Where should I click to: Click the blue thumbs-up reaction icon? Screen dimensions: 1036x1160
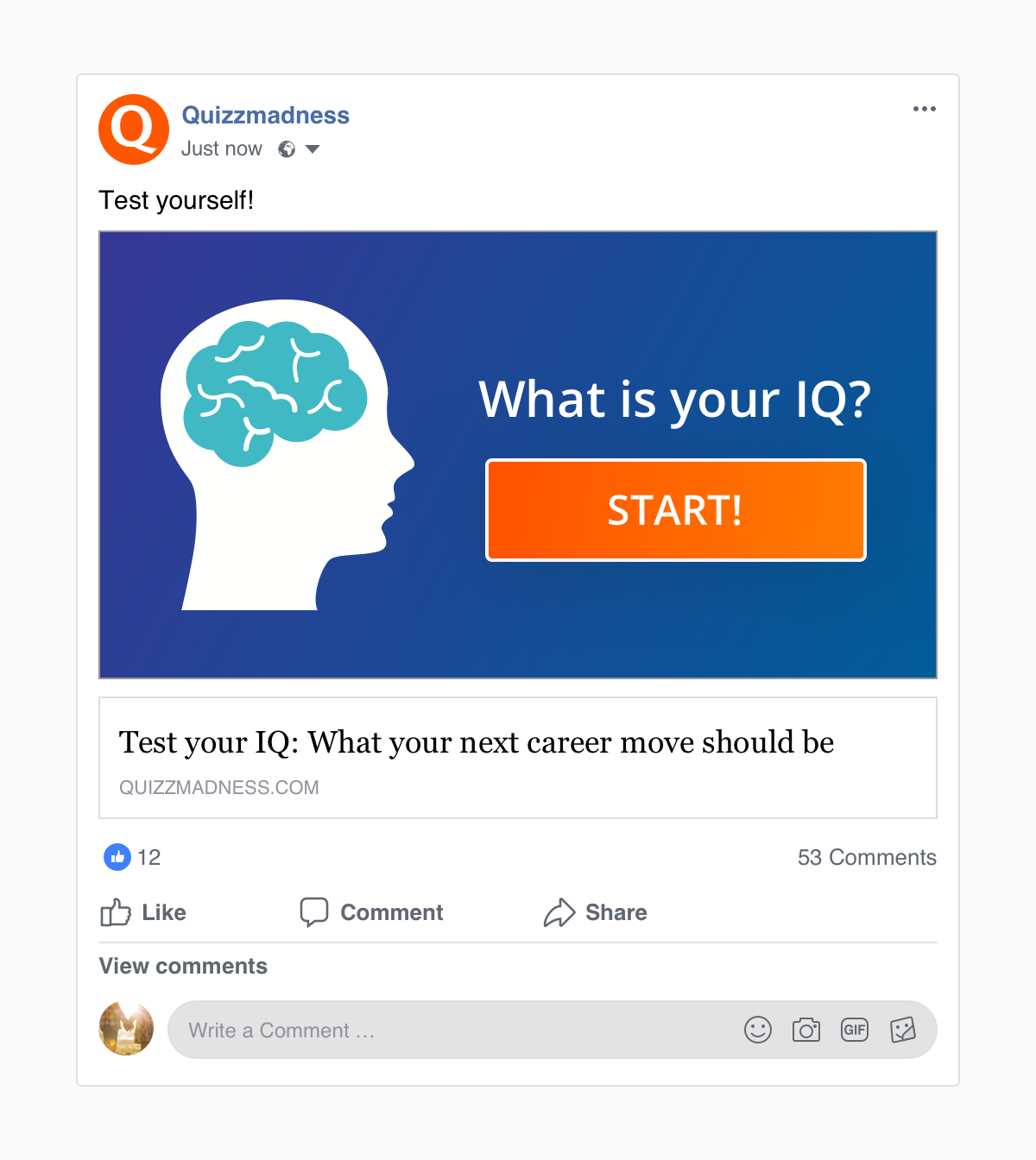coord(117,857)
